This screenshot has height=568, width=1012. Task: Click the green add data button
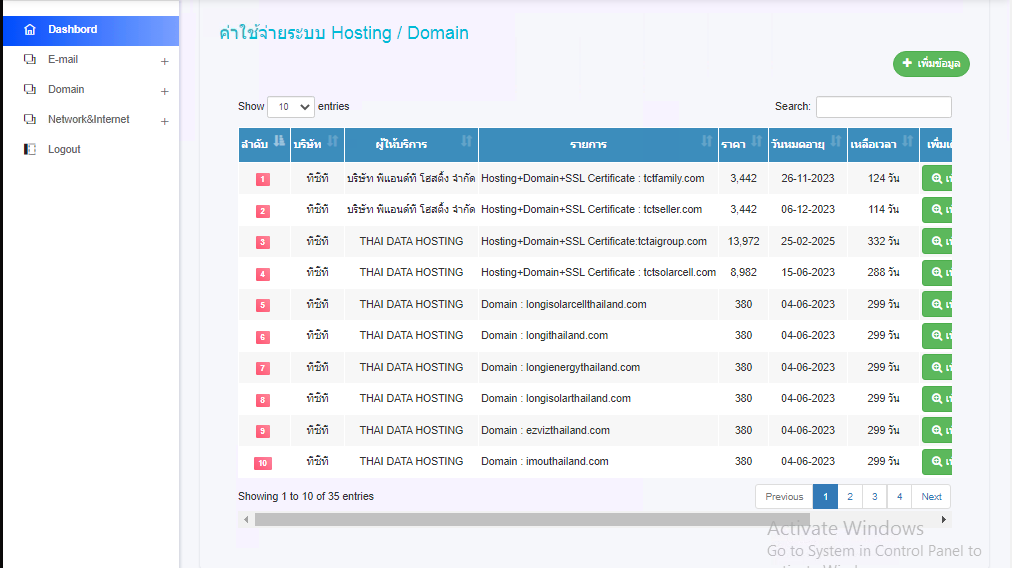pyautogui.click(x=931, y=63)
